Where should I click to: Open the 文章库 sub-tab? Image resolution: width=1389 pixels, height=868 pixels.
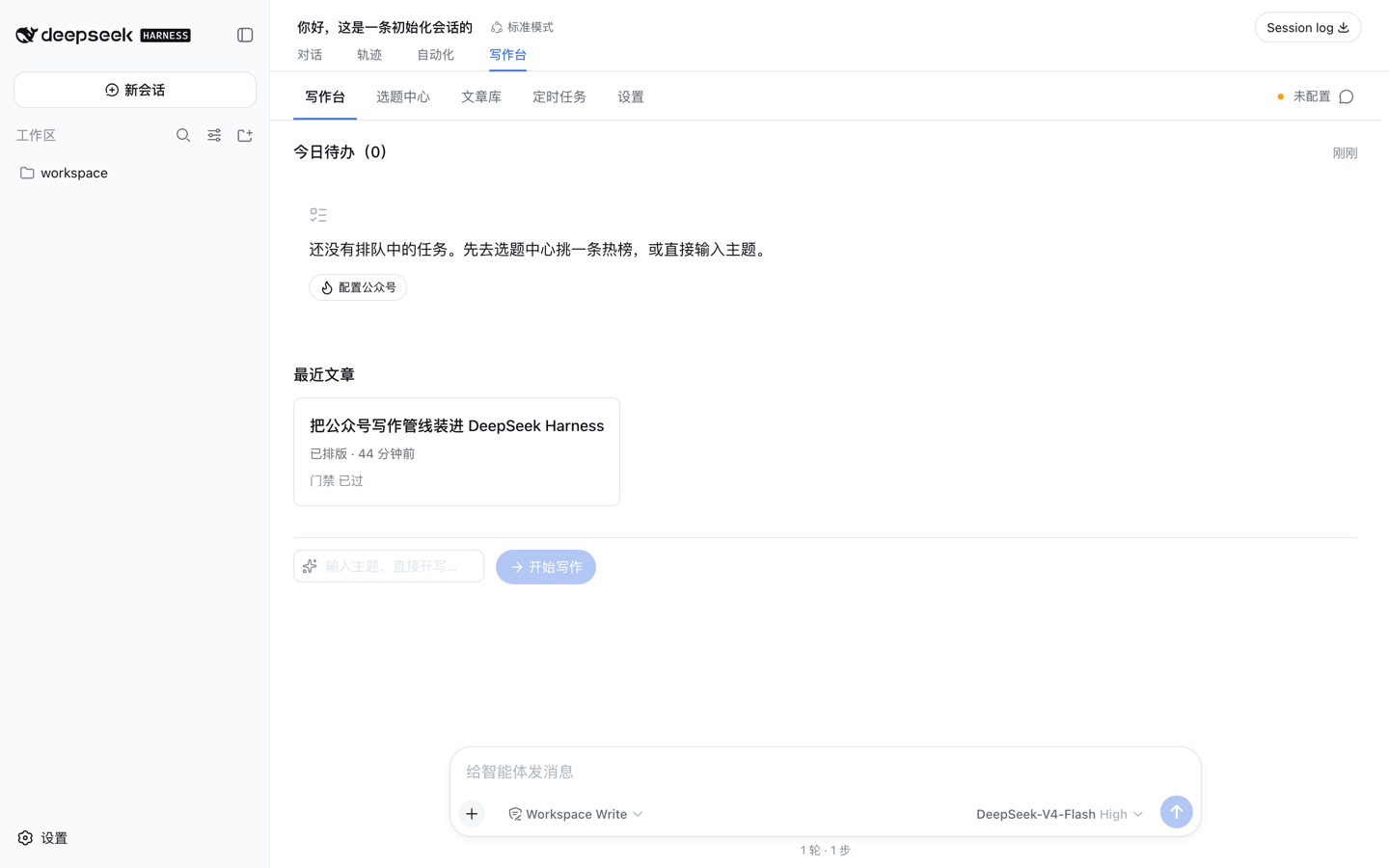(481, 97)
